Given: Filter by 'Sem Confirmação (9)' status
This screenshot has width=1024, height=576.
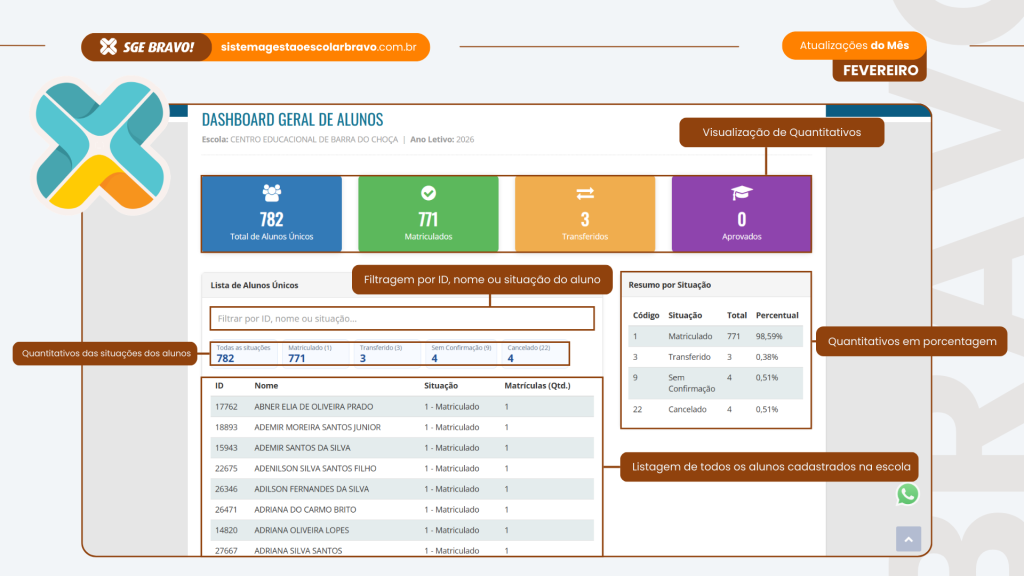Looking at the screenshot, I should point(460,353).
